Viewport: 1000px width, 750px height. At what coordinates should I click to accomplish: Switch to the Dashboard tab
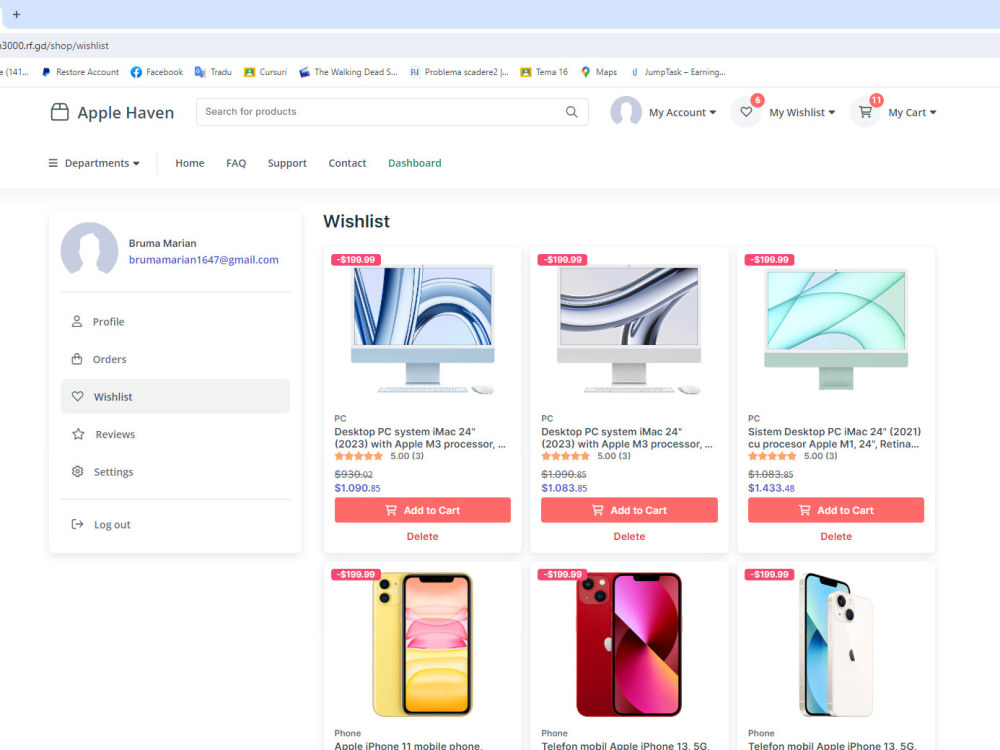point(414,162)
